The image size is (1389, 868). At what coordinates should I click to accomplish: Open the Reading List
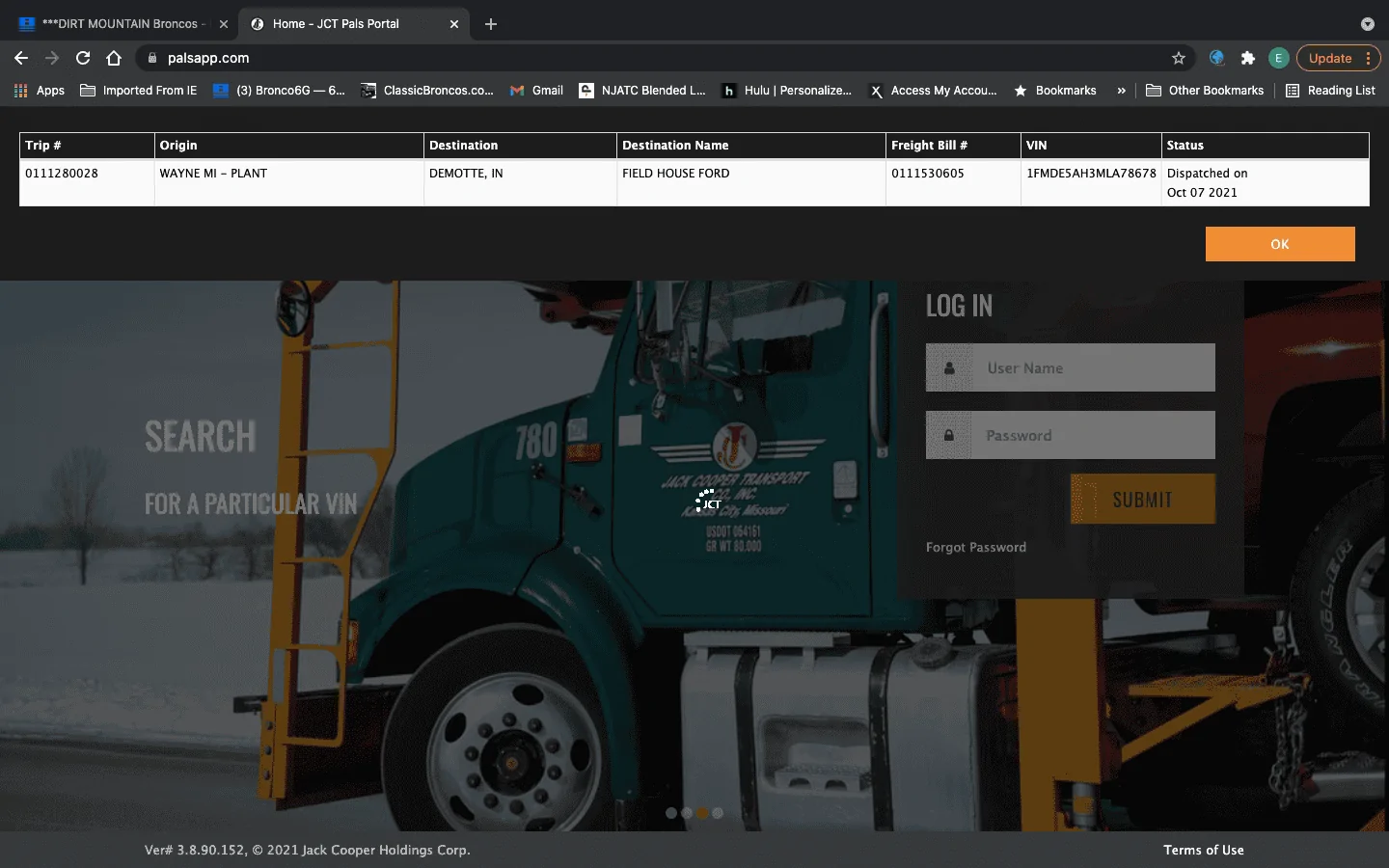click(x=1331, y=91)
